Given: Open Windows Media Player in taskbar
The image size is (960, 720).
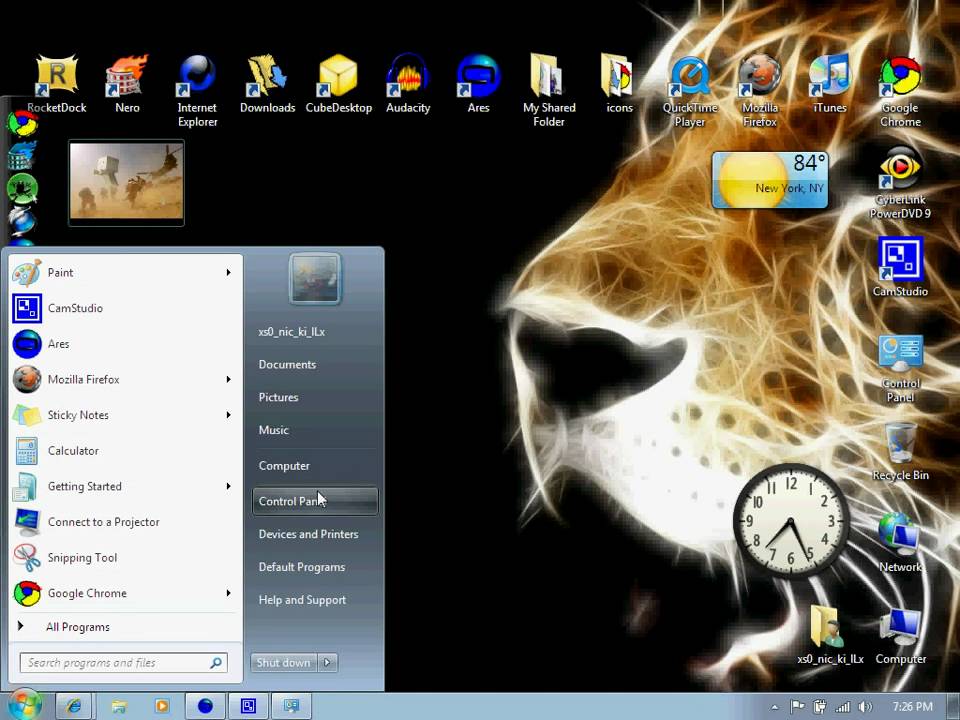Looking at the screenshot, I should point(162,707).
